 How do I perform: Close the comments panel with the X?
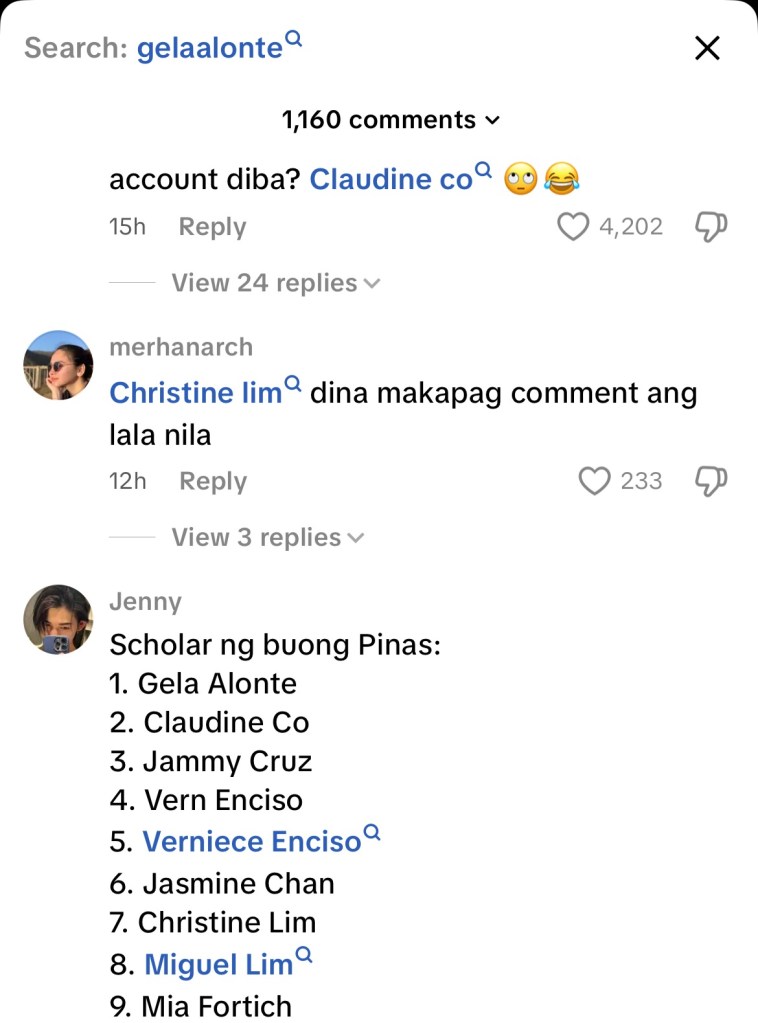pos(707,48)
